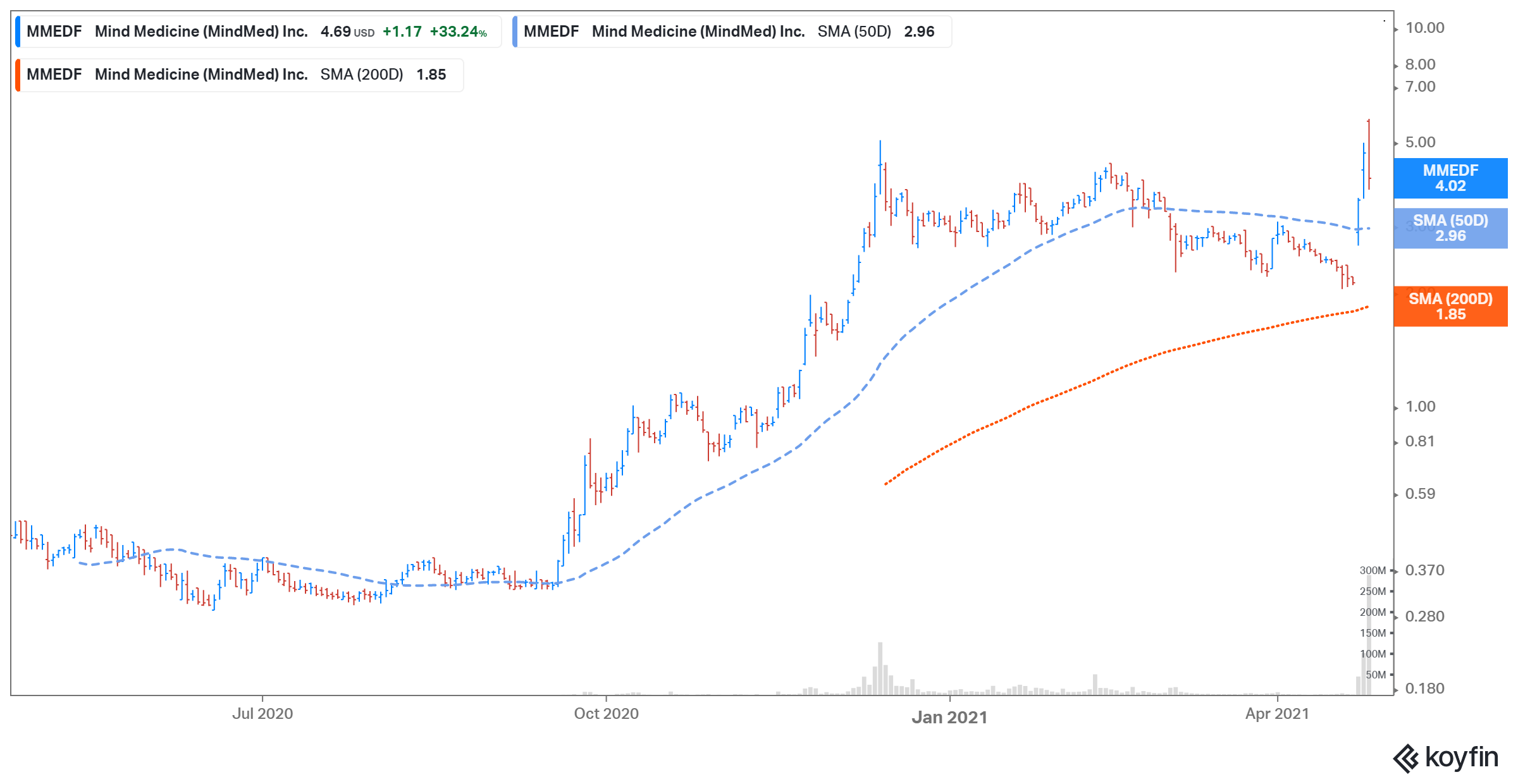Click the green +33.24% change value
This screenshot has width=1518, height=784.
pos(457,30)
